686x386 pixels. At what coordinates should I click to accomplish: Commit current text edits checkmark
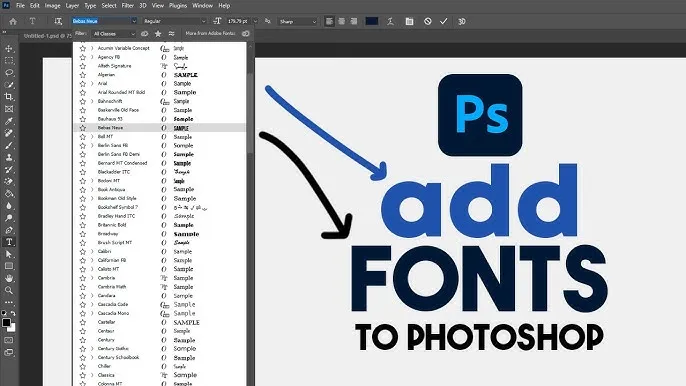pos(444,21)
